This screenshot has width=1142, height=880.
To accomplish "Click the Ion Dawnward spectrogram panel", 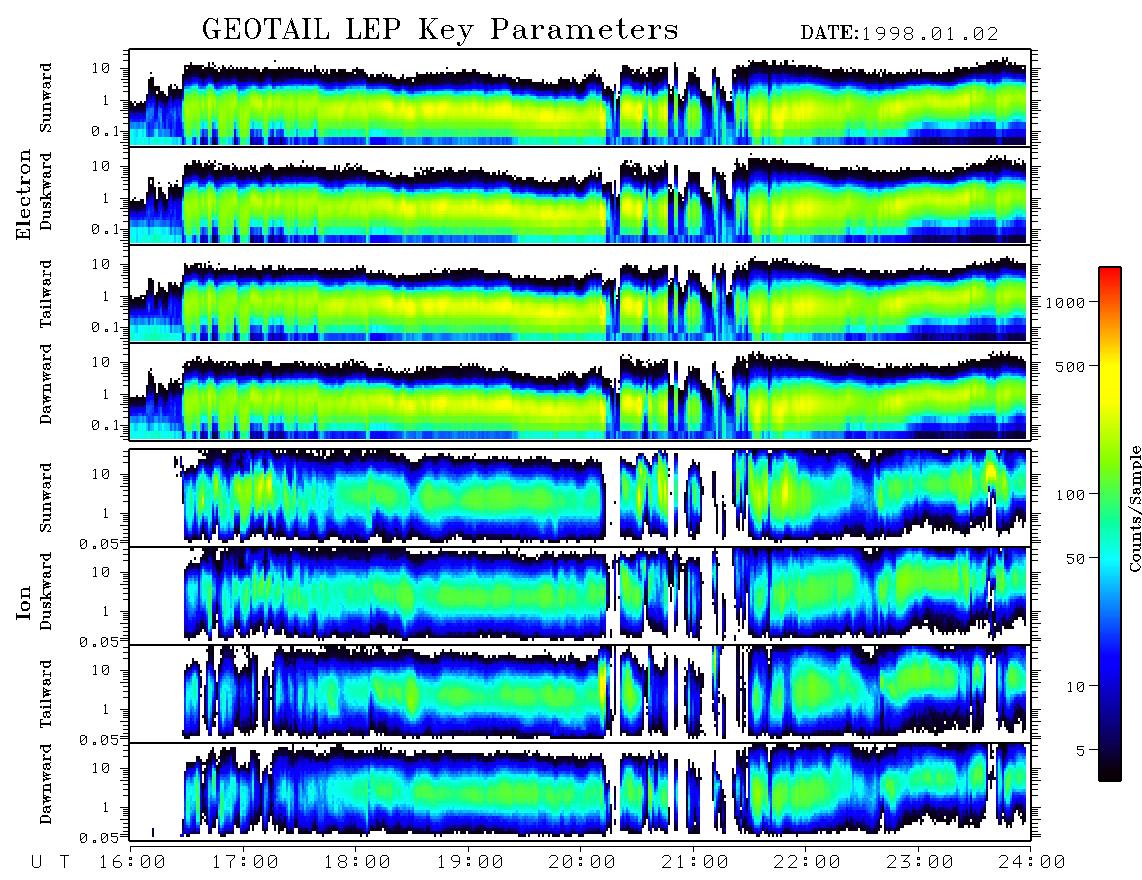I will [580, 791].
